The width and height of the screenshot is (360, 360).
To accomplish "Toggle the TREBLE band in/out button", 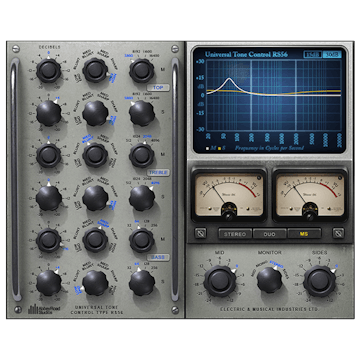I will click(158, 173).
